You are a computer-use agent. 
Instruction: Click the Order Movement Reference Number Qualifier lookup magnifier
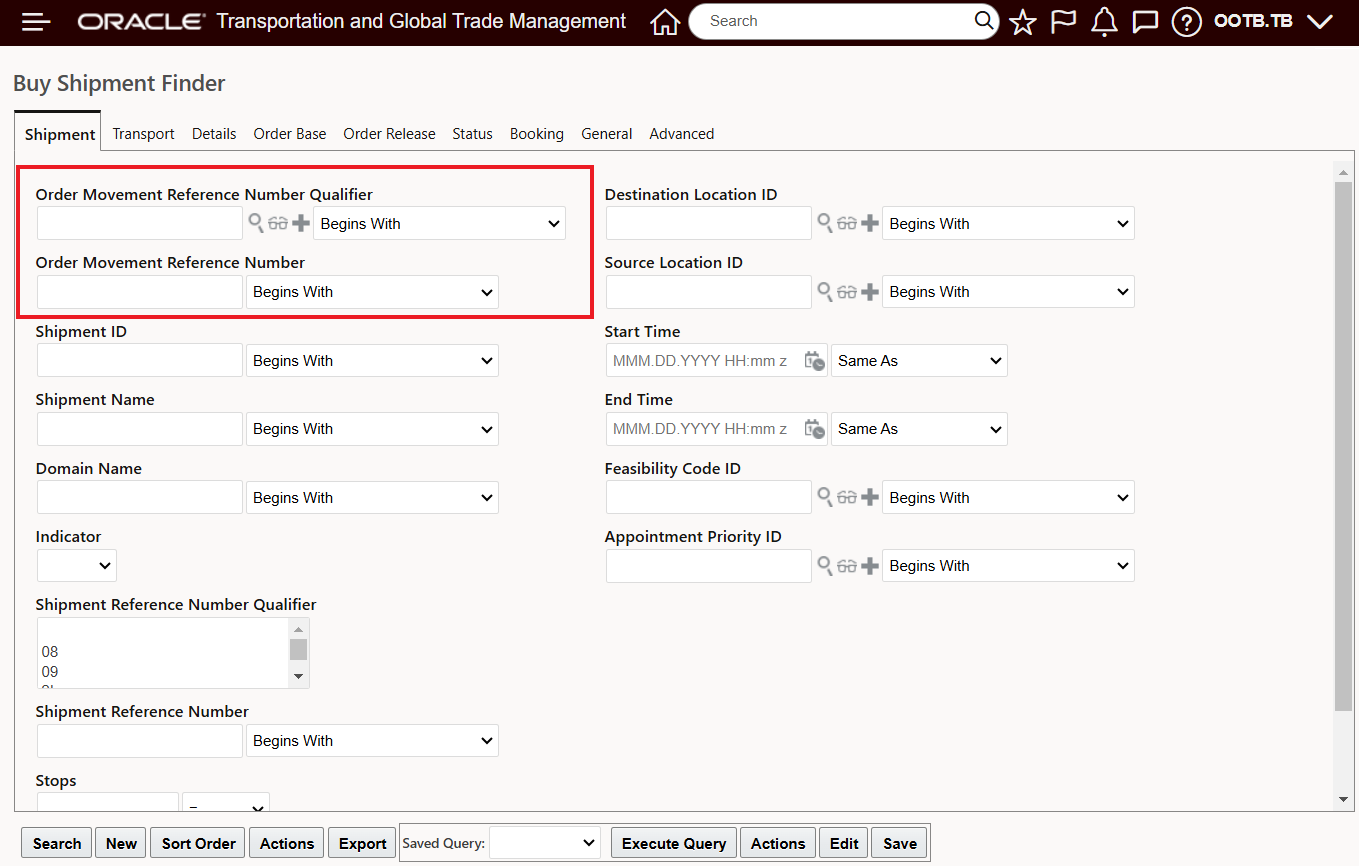tap(256, 223)
